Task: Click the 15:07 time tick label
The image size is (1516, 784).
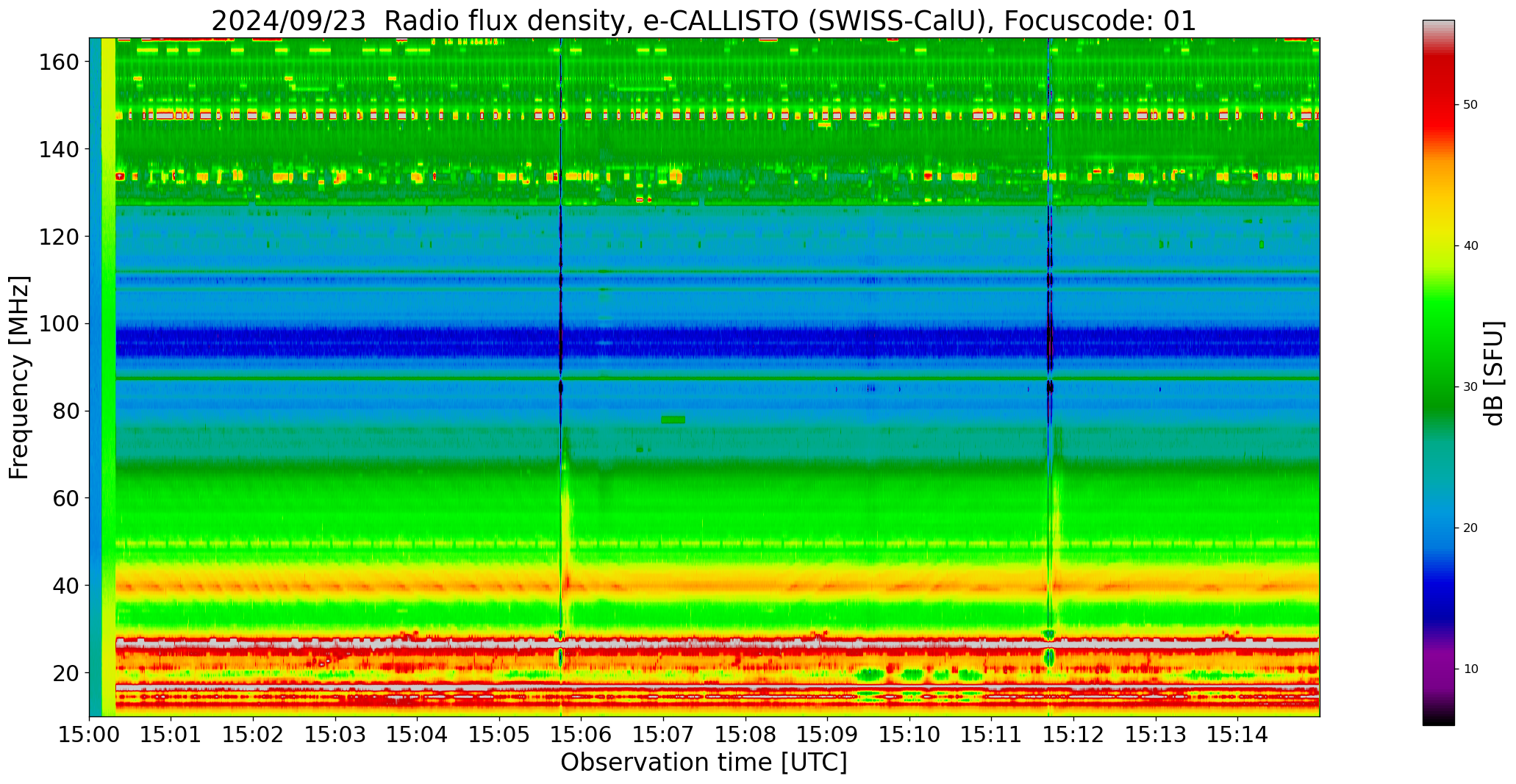Action: tap(664, 733)
